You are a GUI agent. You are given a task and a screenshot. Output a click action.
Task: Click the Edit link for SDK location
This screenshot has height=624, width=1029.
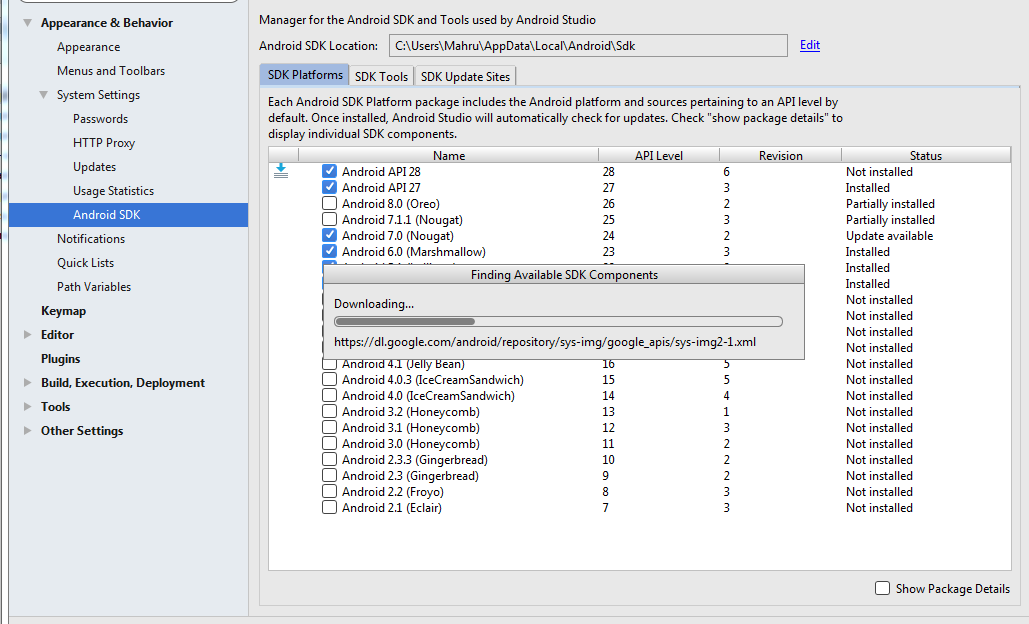pos(809,45)
